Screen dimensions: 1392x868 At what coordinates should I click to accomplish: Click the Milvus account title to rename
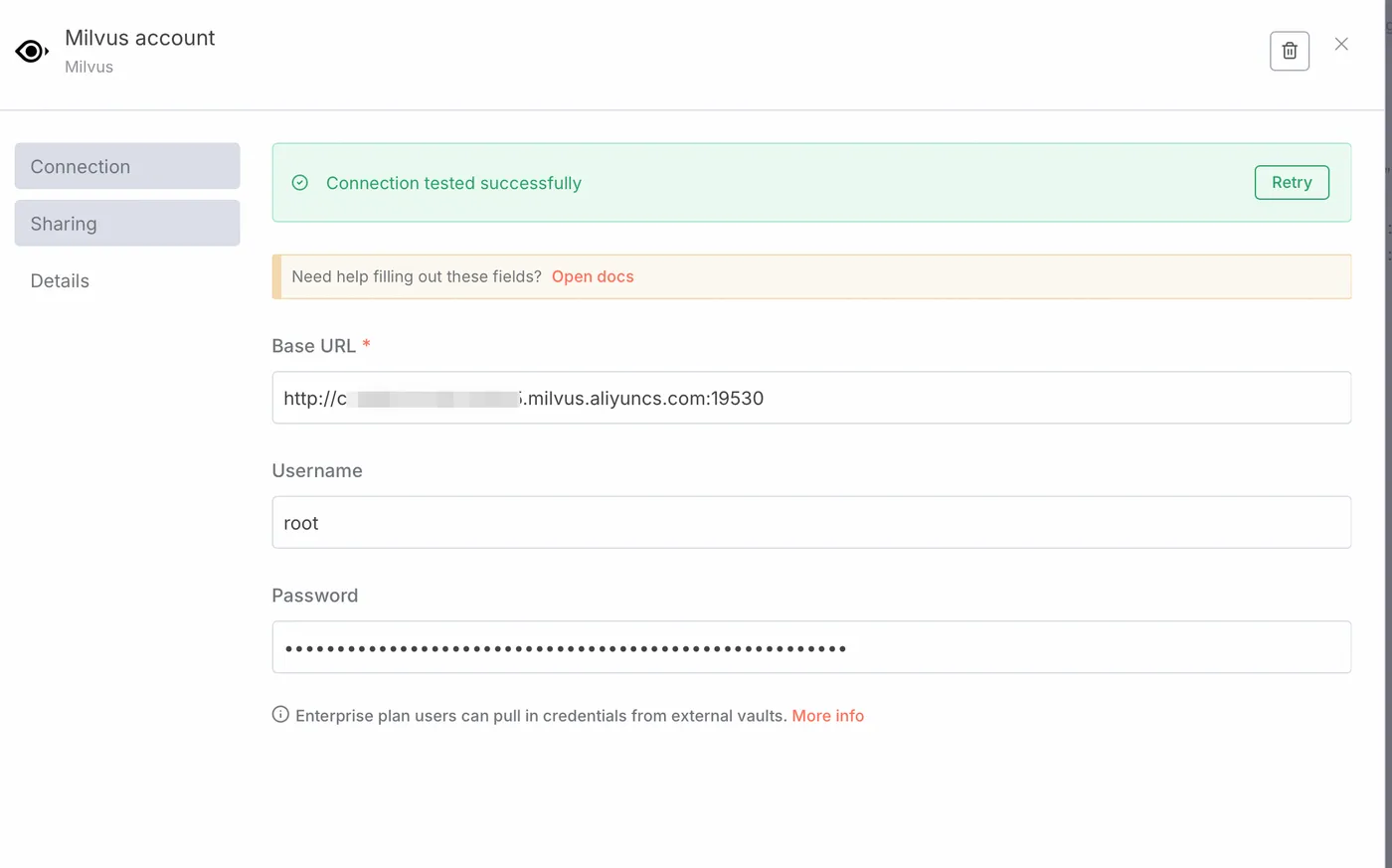(140, 38)
